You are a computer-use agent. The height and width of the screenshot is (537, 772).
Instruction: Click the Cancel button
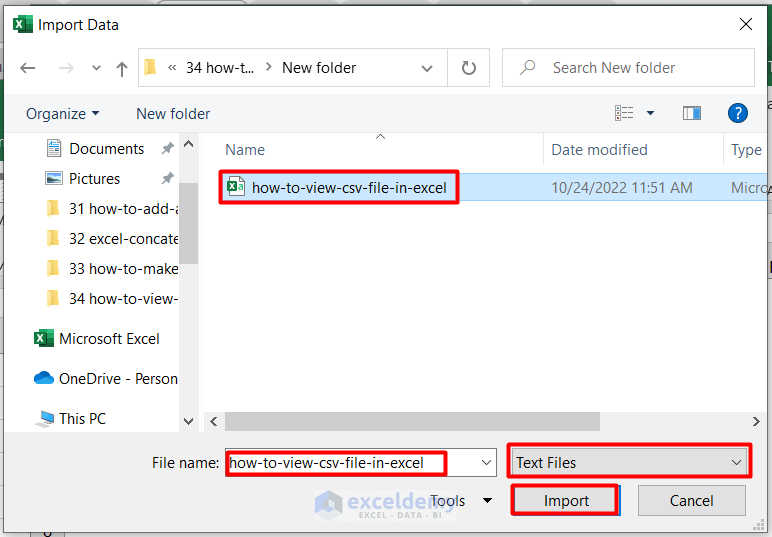691,501
